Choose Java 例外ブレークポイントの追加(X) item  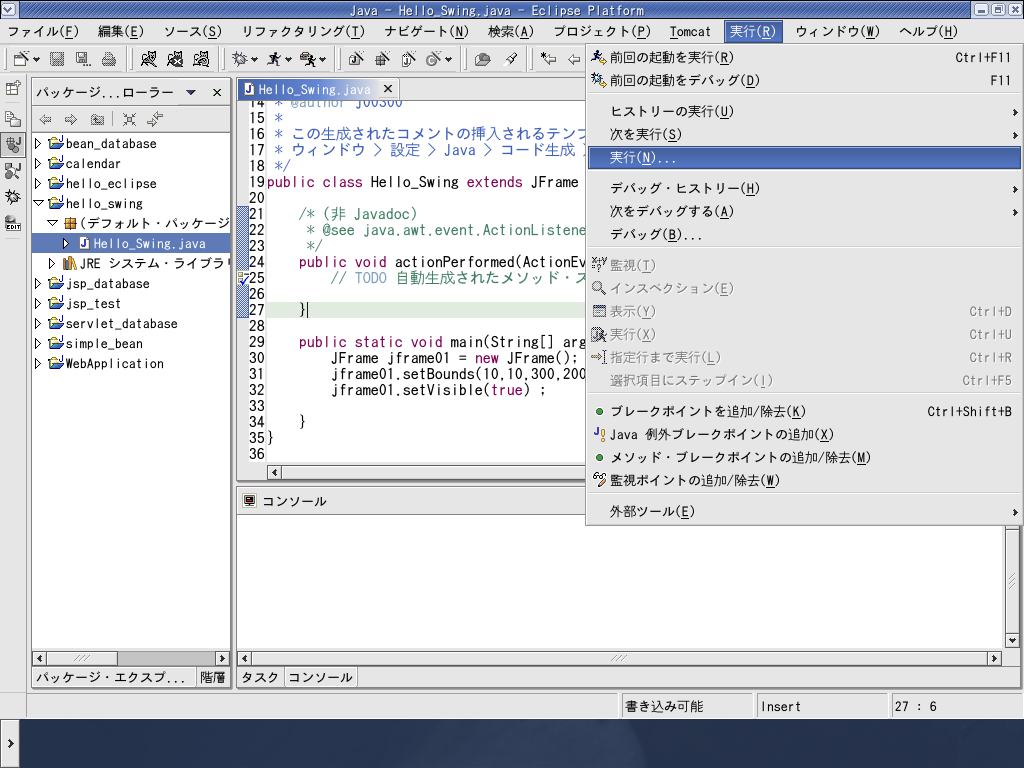804,434
